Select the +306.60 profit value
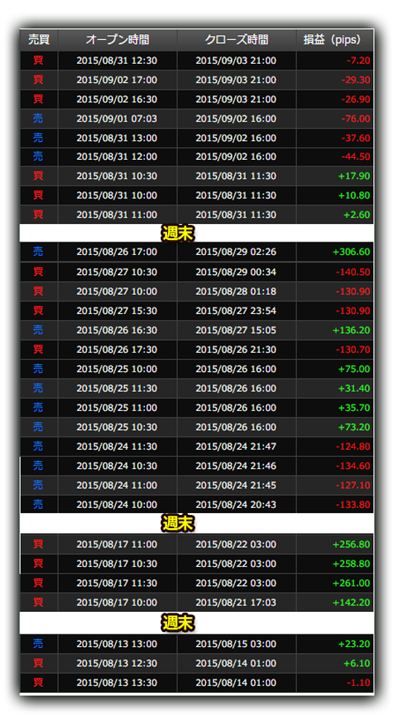Image resolution: width=394 pixels, height=724 pixels. (x=351, y=252)
